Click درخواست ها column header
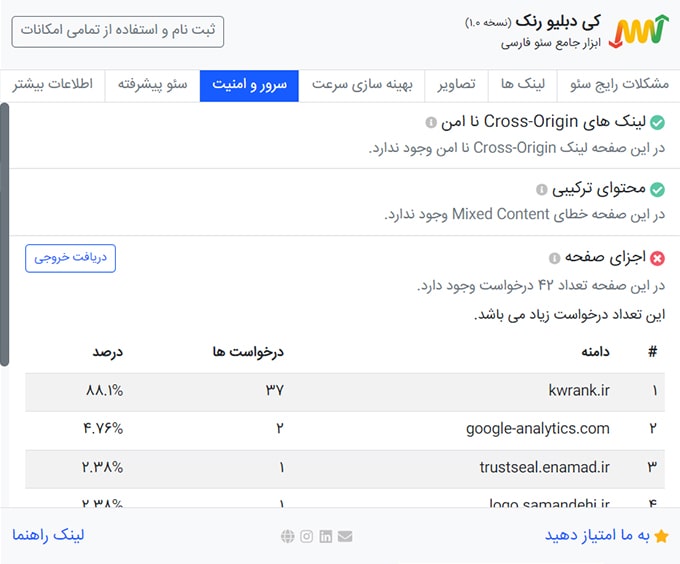The height and width of the screenshot is (564, 680). pos(248,352)
